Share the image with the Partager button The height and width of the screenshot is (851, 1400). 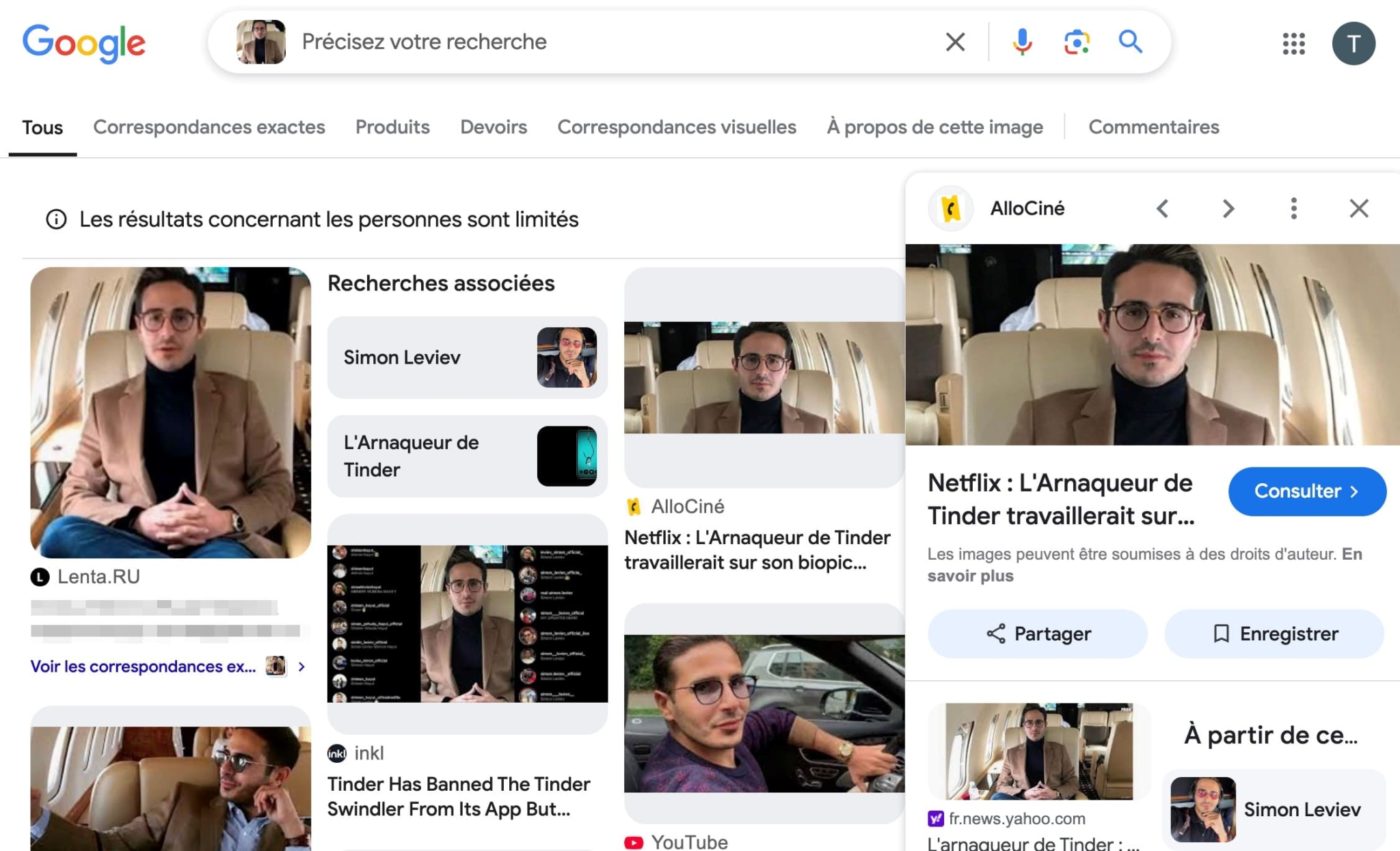pos(1036,634)
